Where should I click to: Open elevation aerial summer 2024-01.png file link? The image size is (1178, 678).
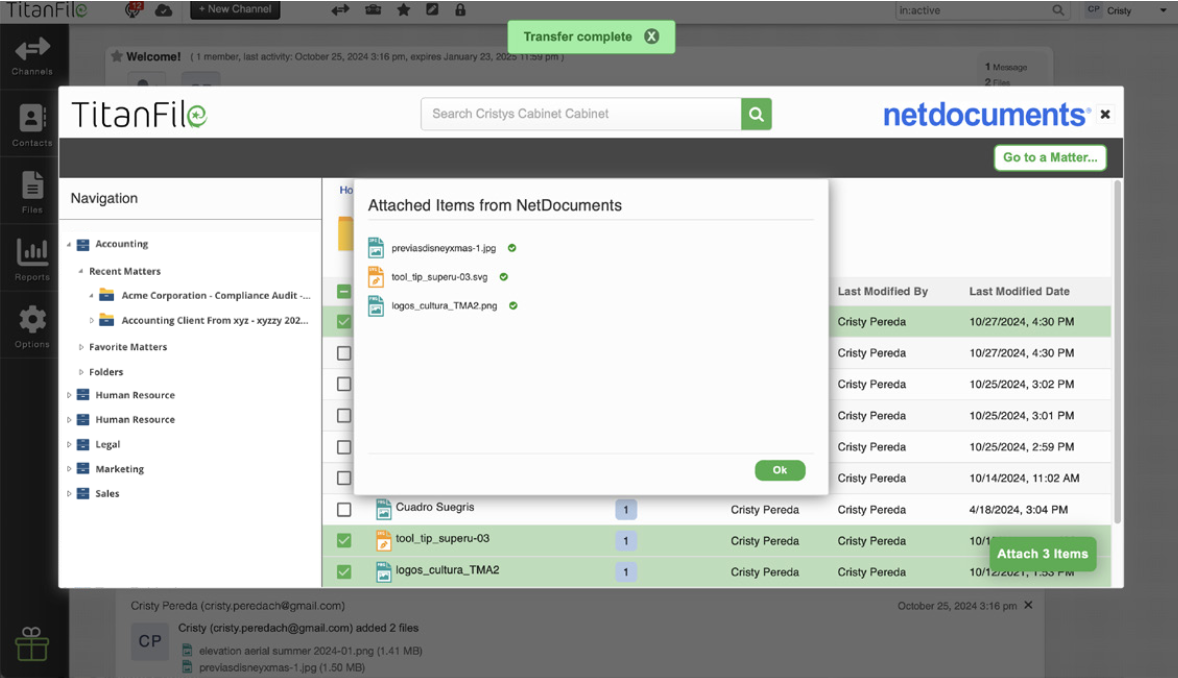pos(310,651)
